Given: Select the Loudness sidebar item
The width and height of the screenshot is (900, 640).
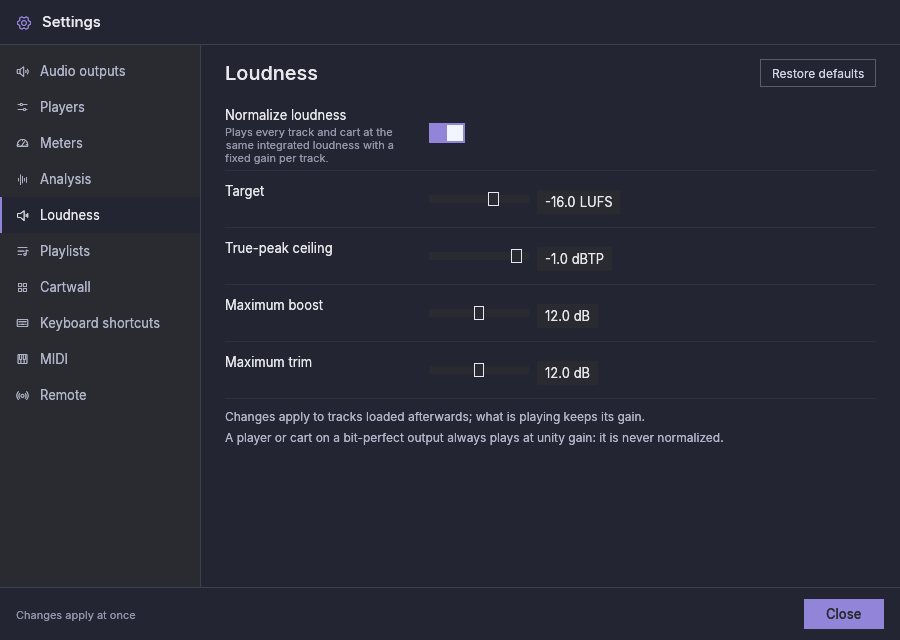Looking at the screenshot, I should click(x=100, y=215).
